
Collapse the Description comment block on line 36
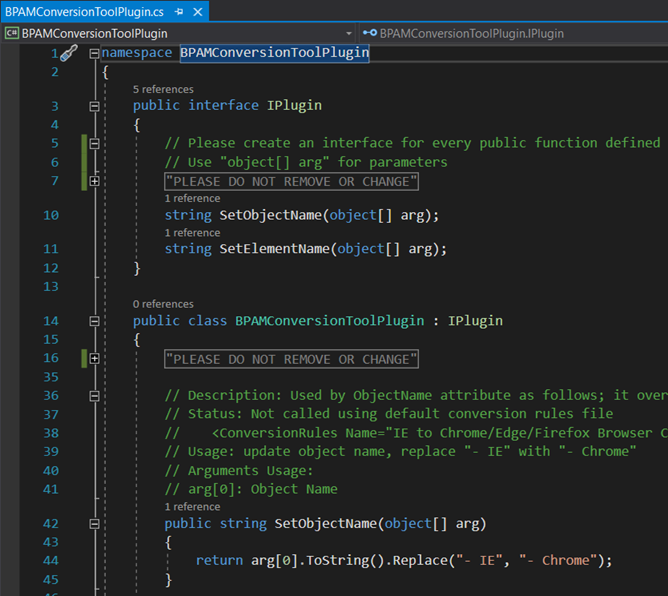tap(94, 396)
